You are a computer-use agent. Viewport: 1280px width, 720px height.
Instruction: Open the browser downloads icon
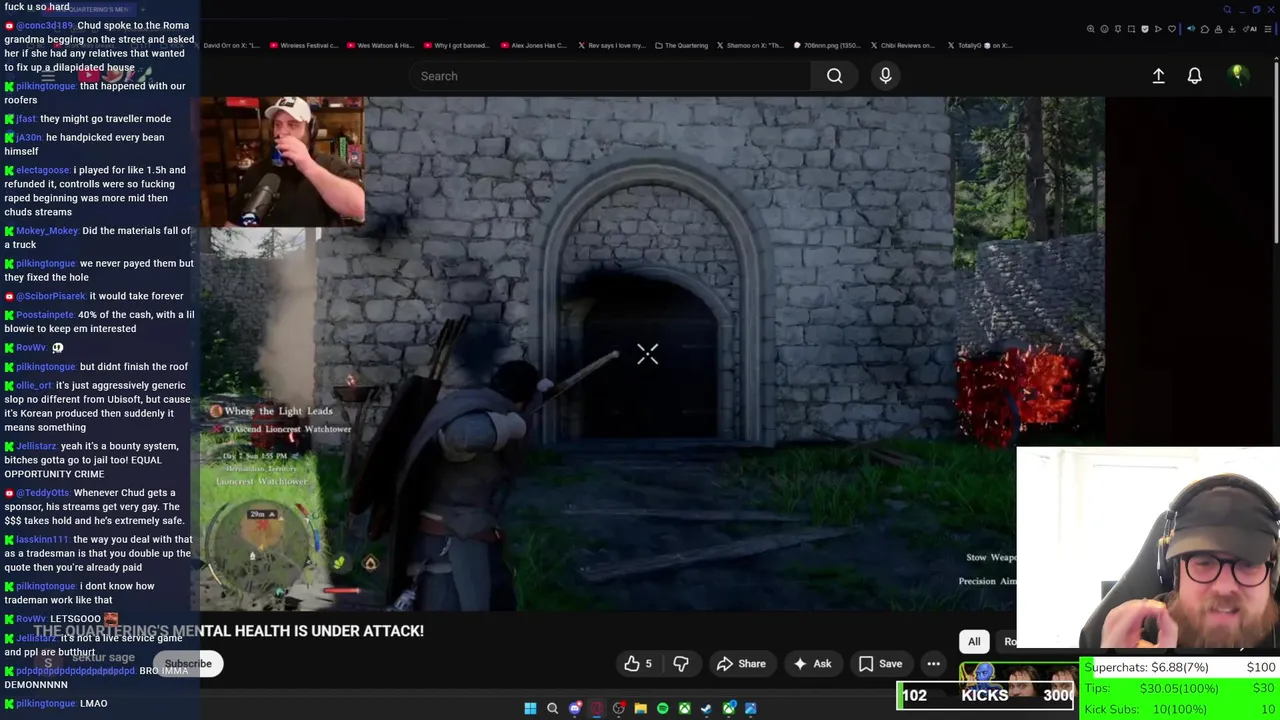pyautogui.click(x=1232, y=29)
